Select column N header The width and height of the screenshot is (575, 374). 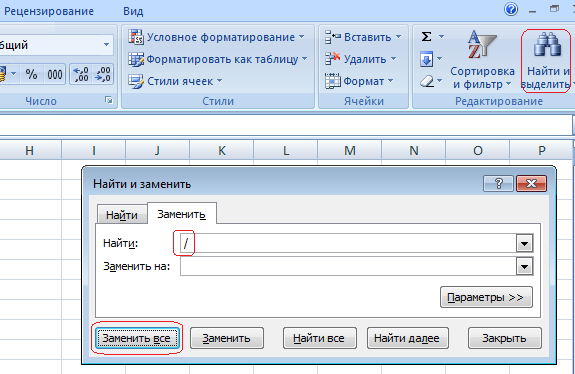click(413, 150)
